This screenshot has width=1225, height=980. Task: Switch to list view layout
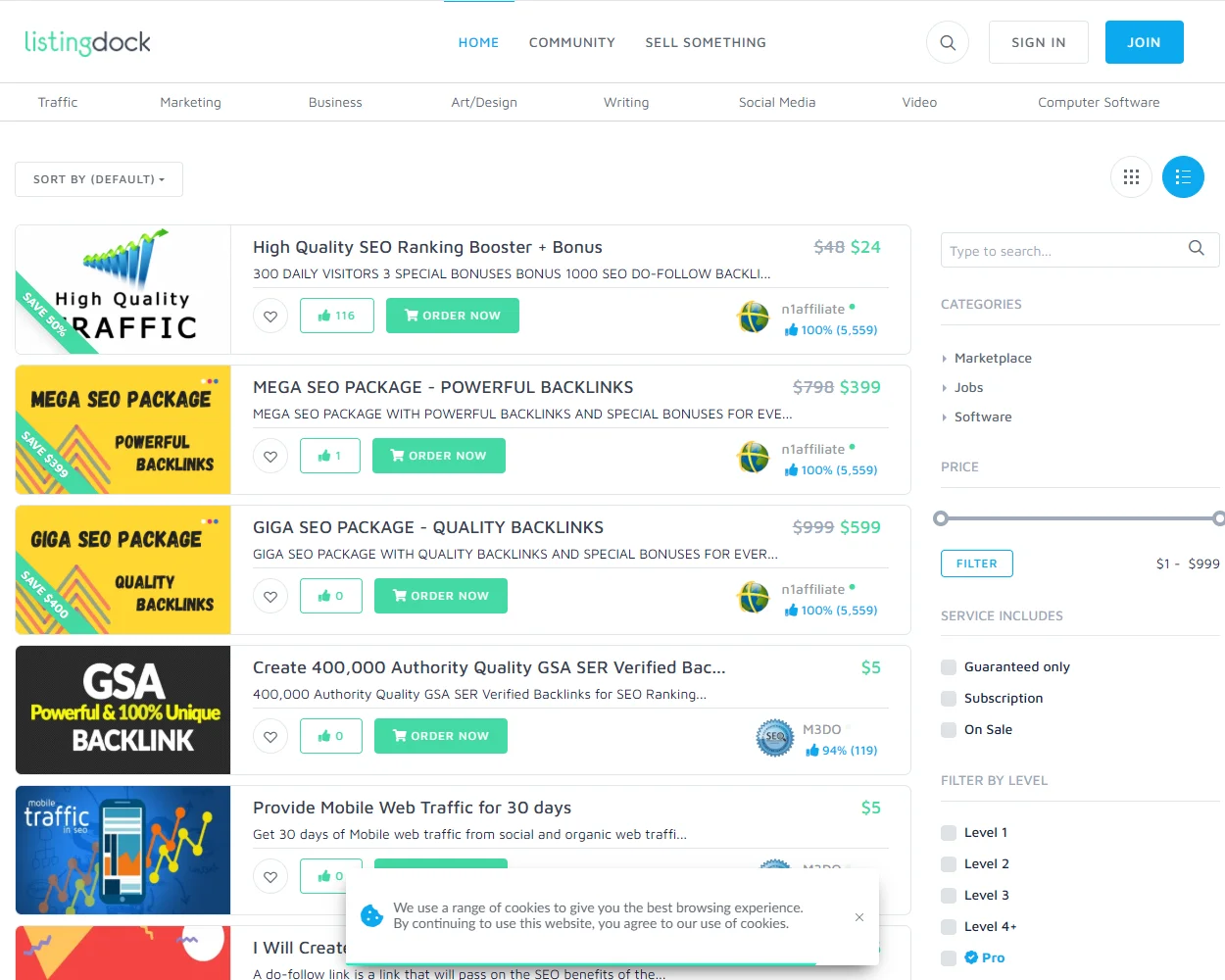click(x=1183, y=176)
